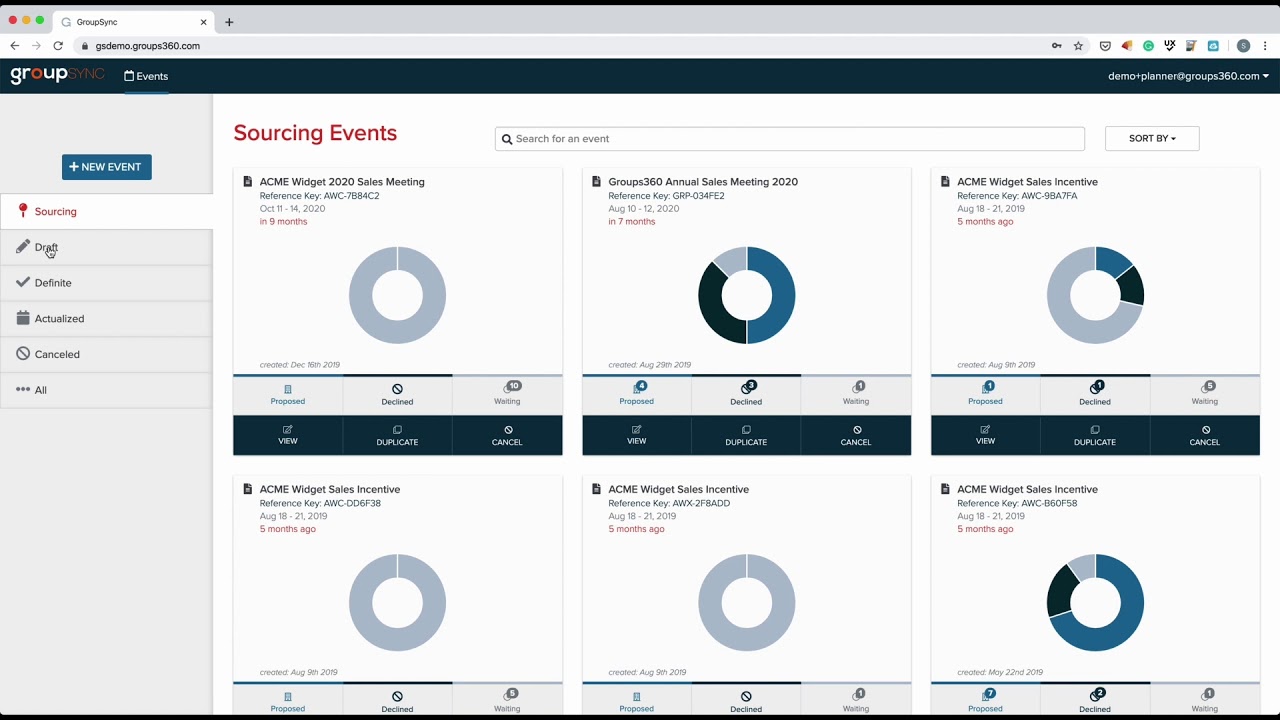Click Waiting for event AWC-9BA7FA
This screenshot has height=720, width=1280.
[x=1205, y=395]
